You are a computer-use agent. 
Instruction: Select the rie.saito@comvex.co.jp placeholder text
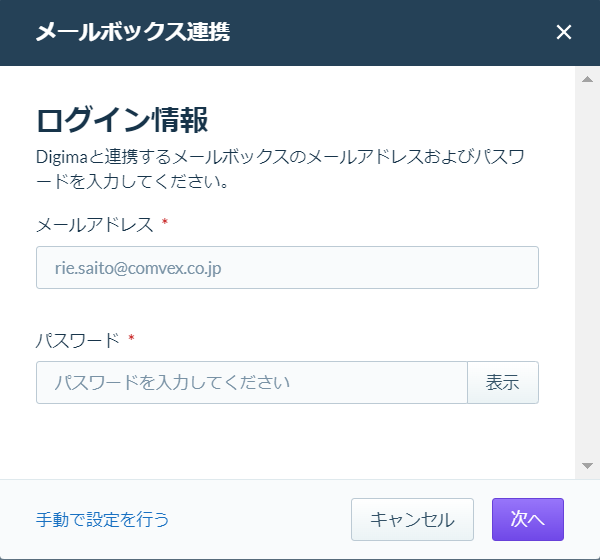point(138,268)
